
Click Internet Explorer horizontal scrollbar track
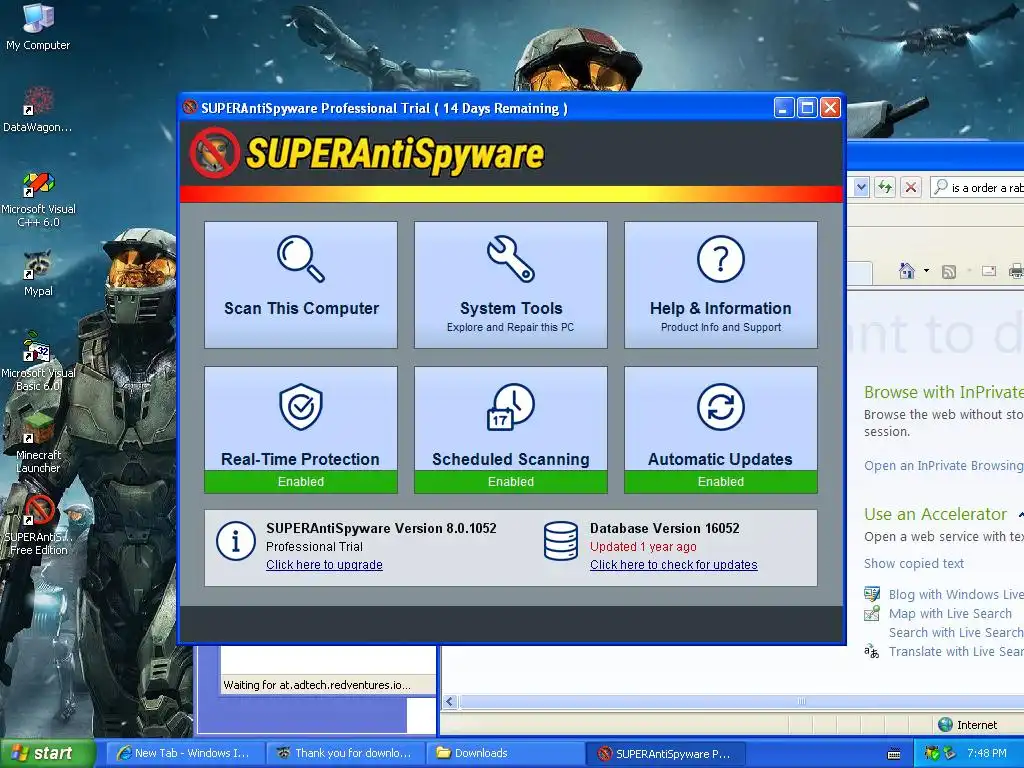[741, 701]
